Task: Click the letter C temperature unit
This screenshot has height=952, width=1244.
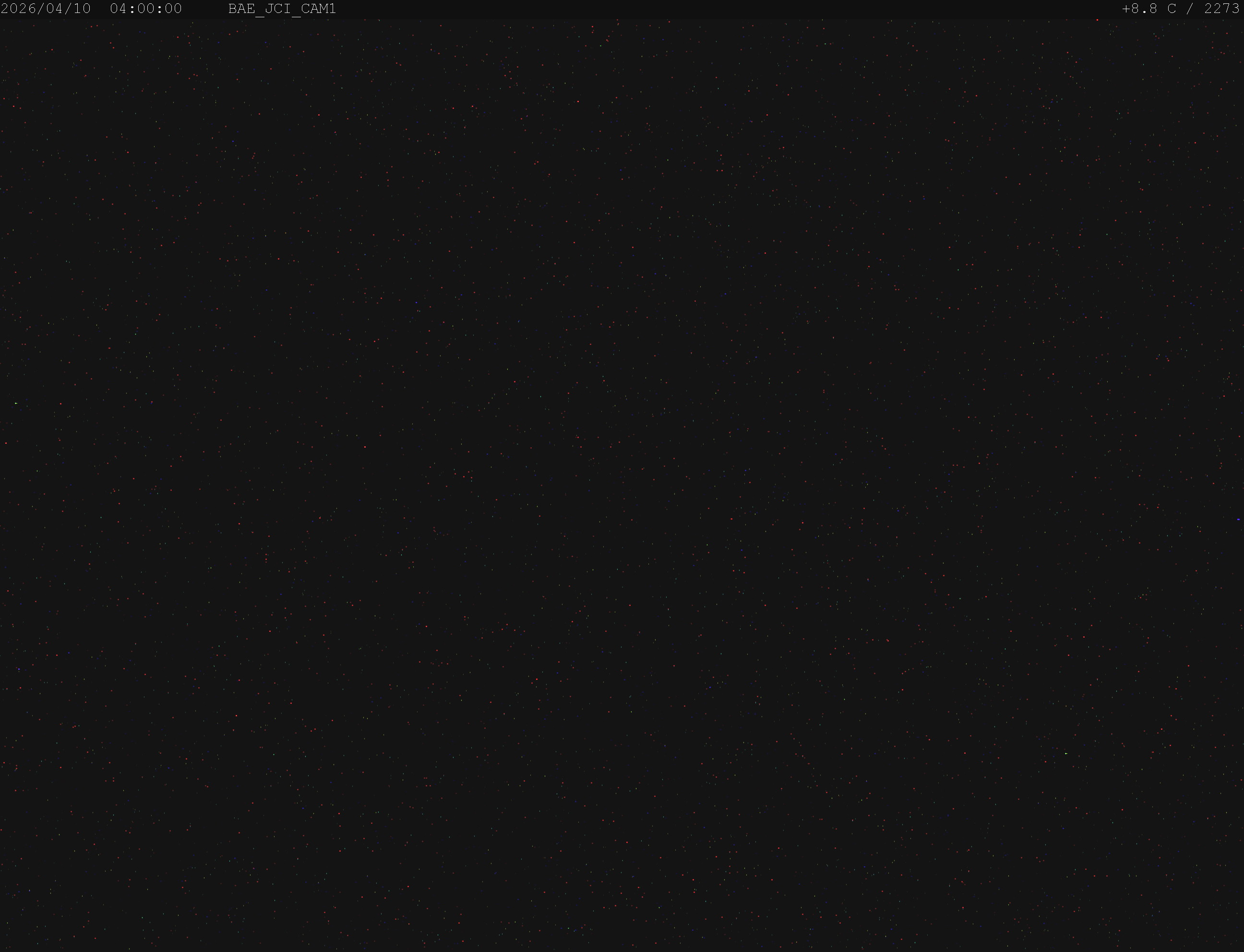Action: pyautogui.click(x=1172, y=9)
